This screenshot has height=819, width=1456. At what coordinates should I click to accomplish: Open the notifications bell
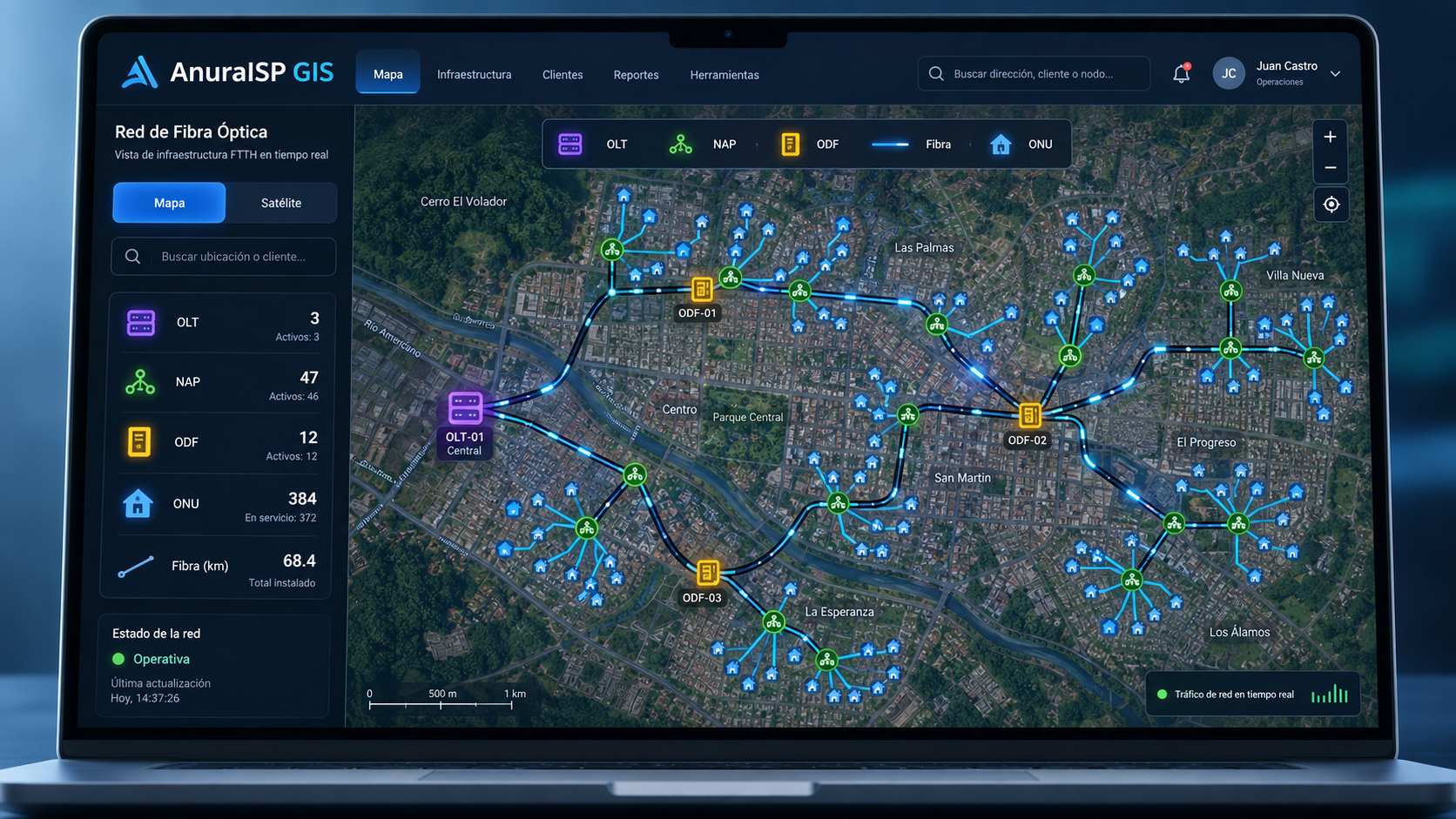click(1181, 74)
